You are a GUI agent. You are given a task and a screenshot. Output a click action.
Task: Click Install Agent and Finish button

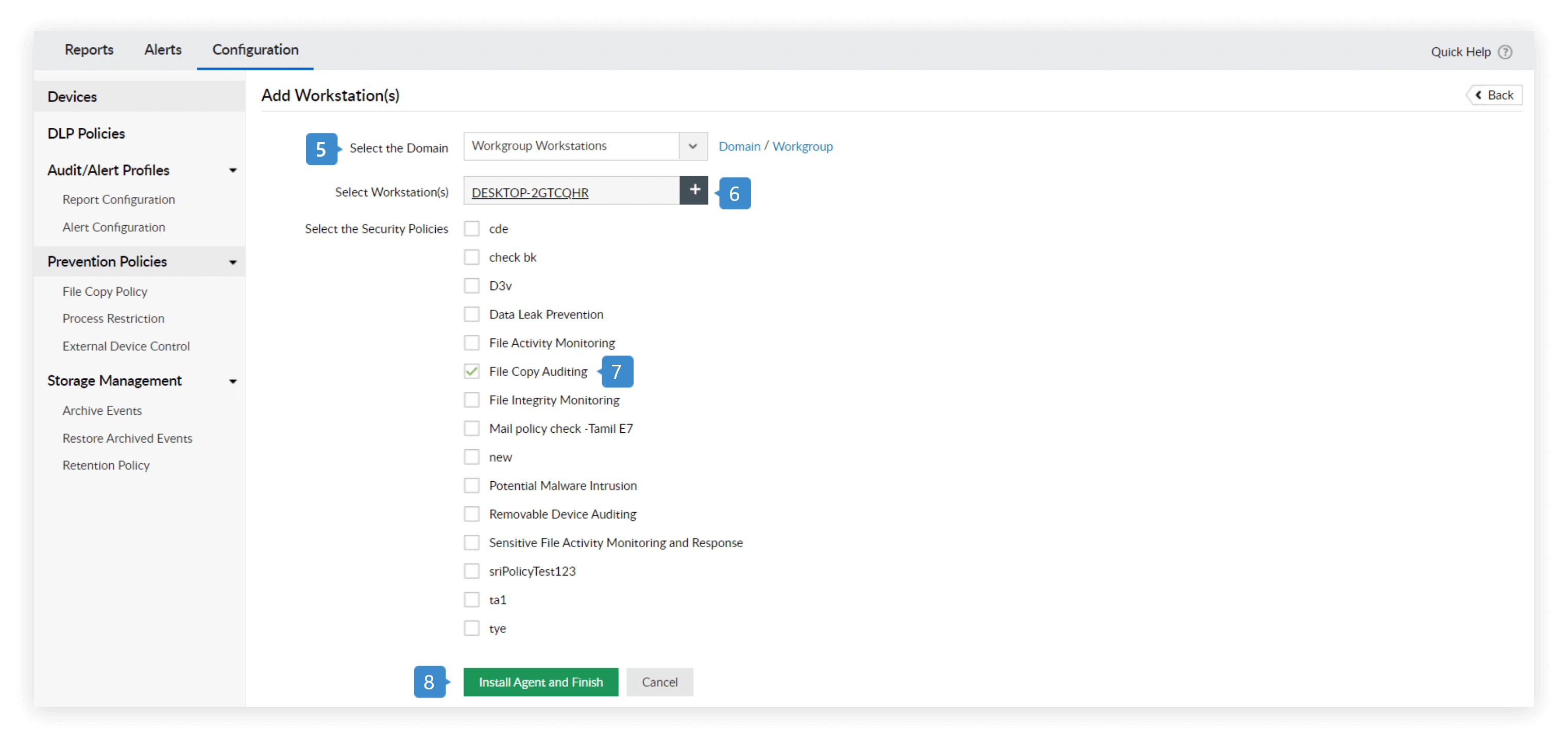(540, 682)
